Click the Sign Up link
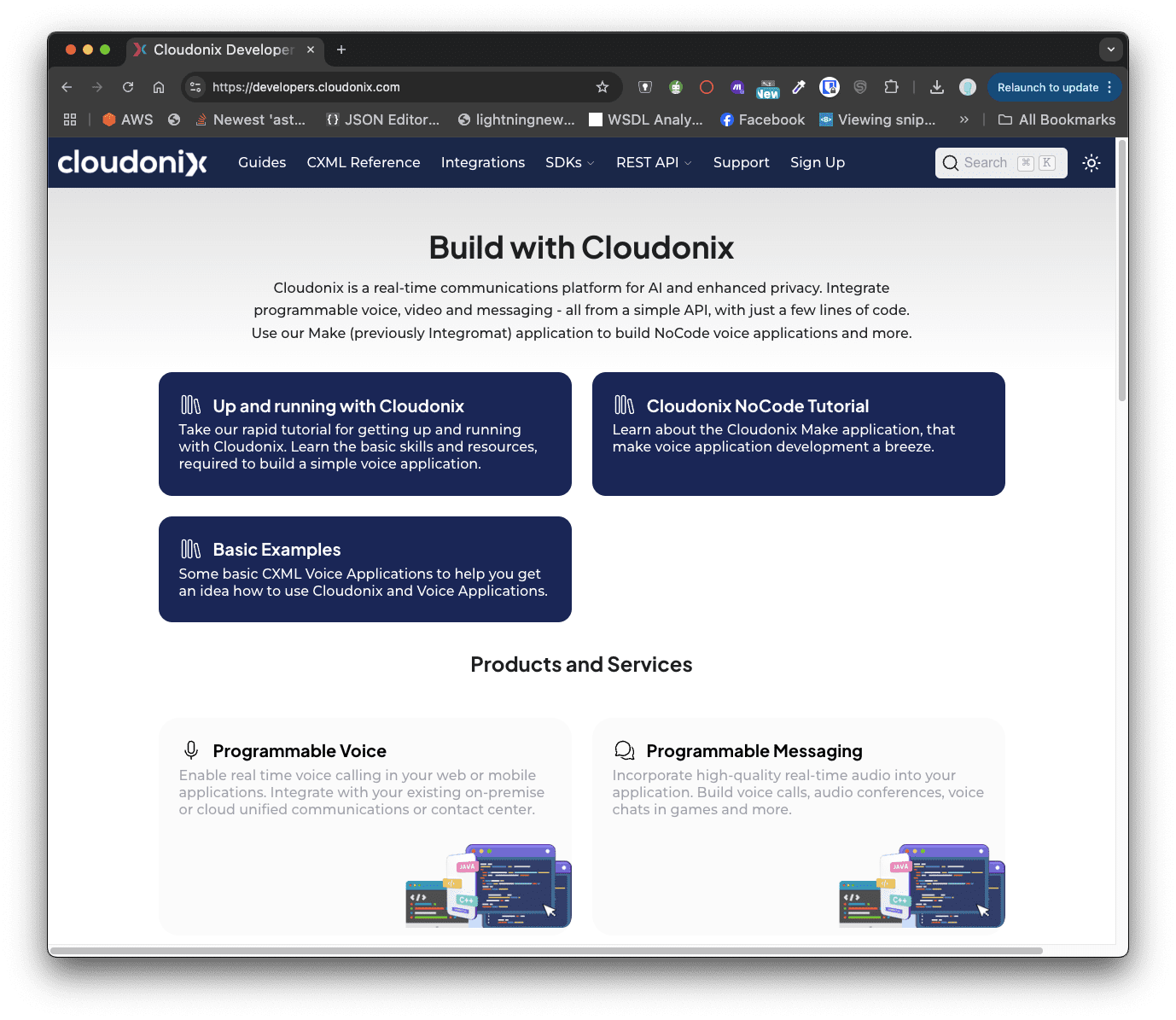This screenshot has height=1020, width=1176. (x=817, y=162)
